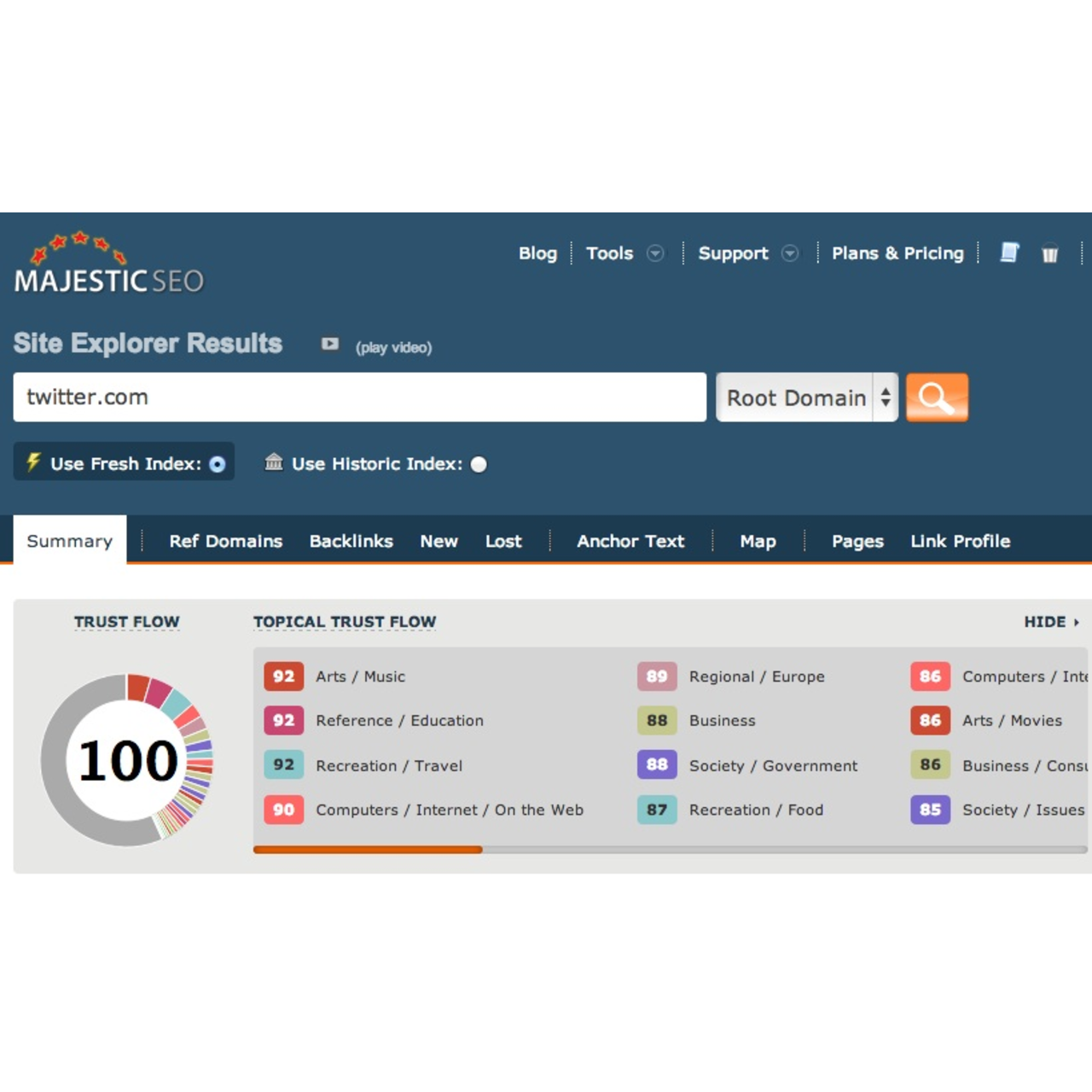Click the orange horizontal scrollbar in topics
The width and height of the screenshot is (1092, 1092).
368,850
